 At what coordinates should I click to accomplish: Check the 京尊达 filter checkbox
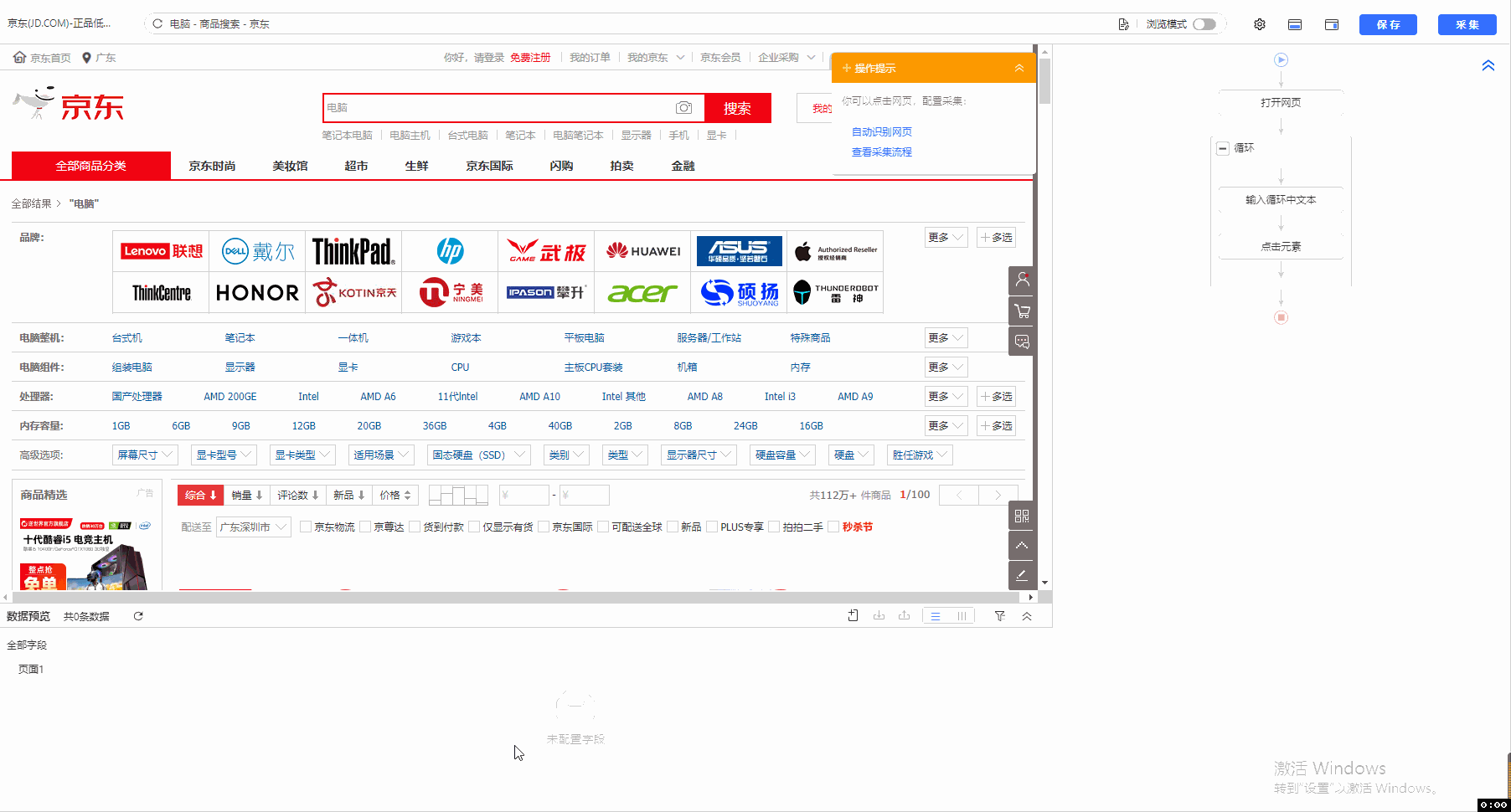coord(365,527)
